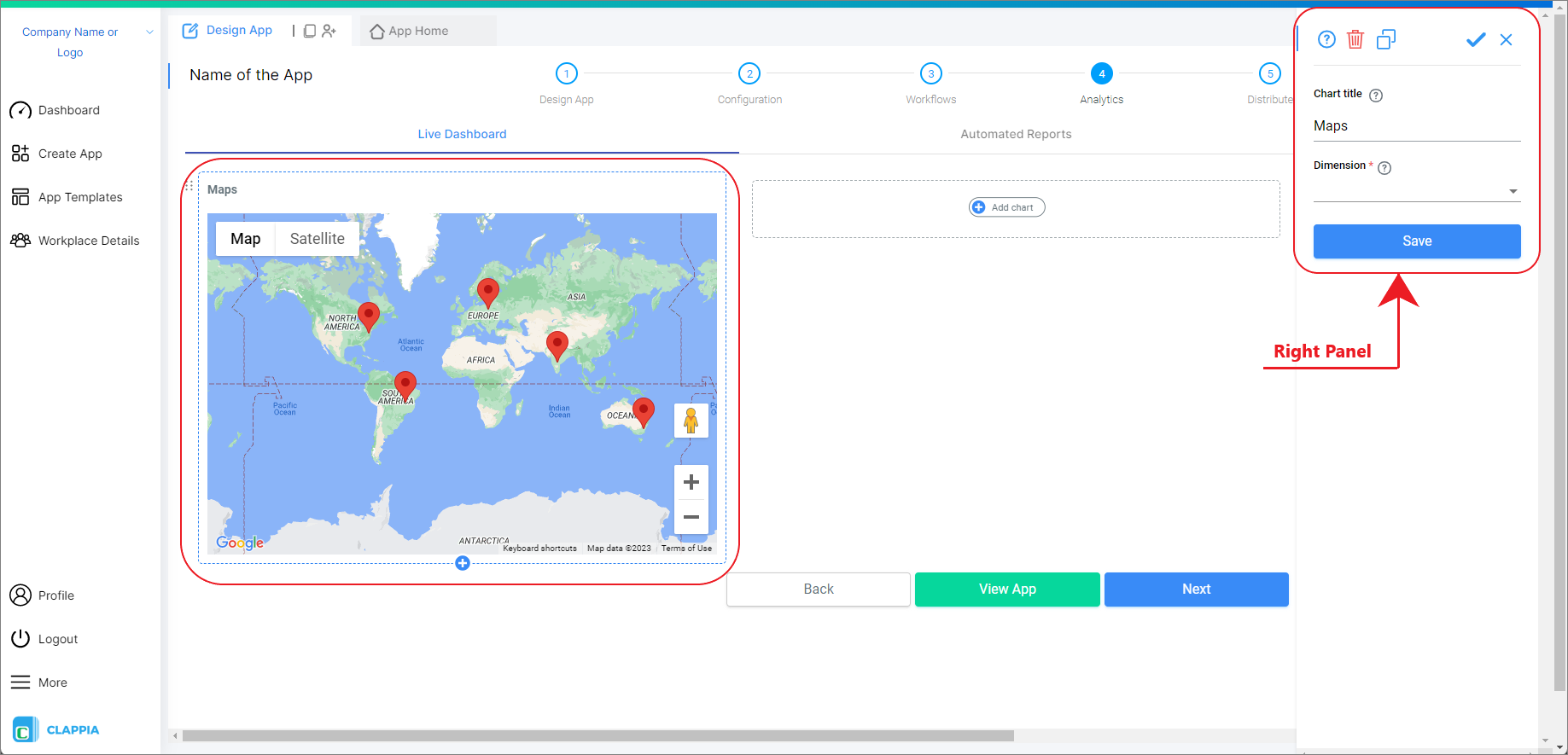The height and width of the screenshot is (755, 1568).
Task: Open the Design App tab
Action: pyautogui.click(x=228, y=31)
